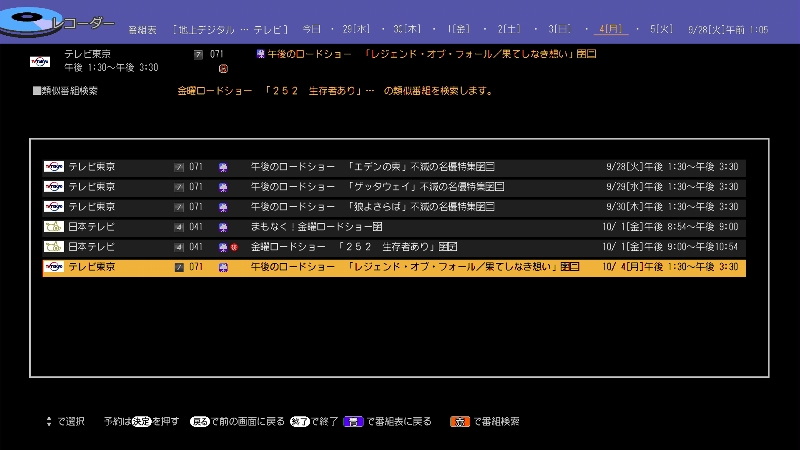
Task: Click the movie genre icon on エデンの東 row
Action: click(223, 167)
